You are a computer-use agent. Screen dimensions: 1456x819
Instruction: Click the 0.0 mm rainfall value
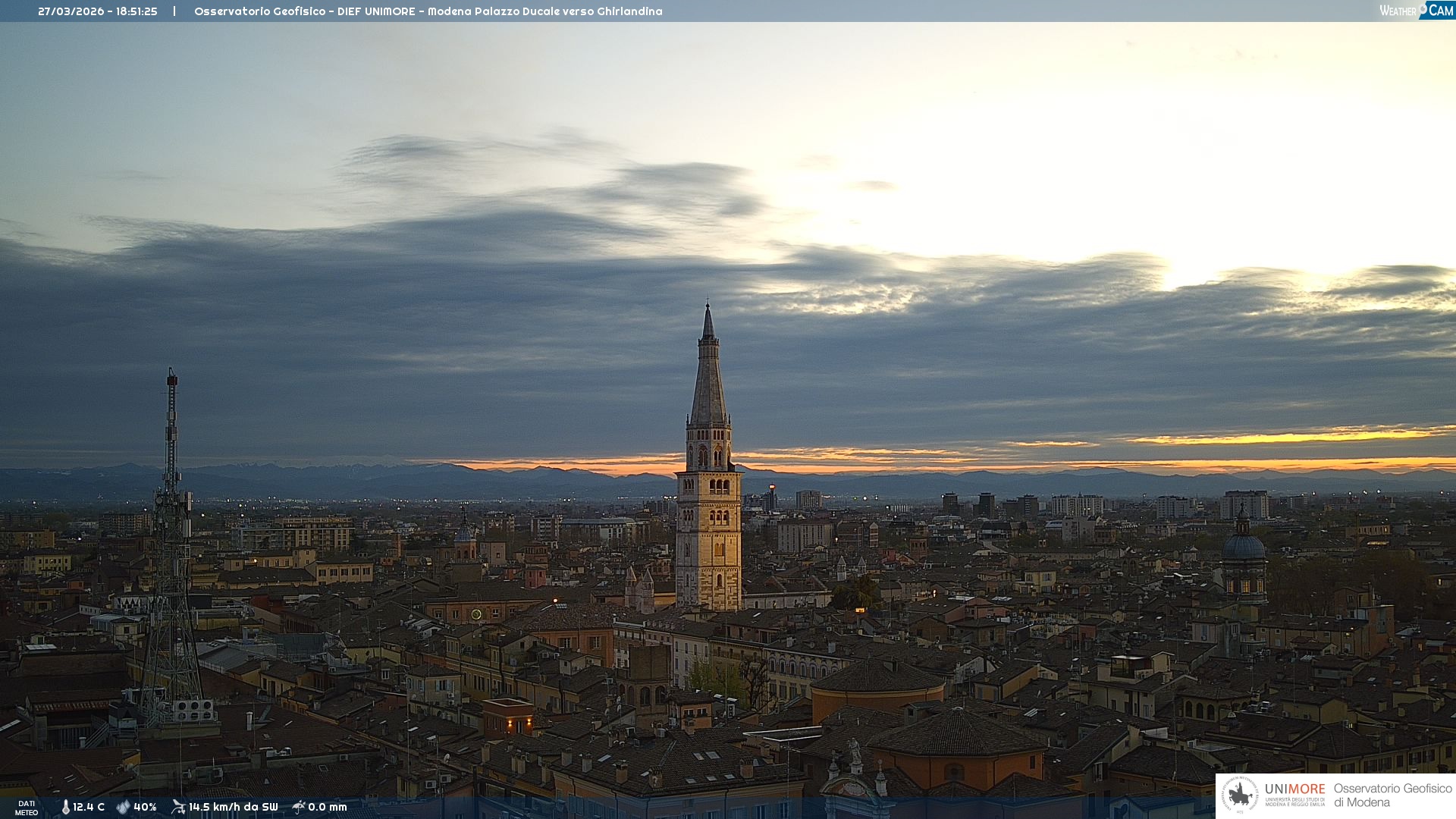tap(327, 807)
